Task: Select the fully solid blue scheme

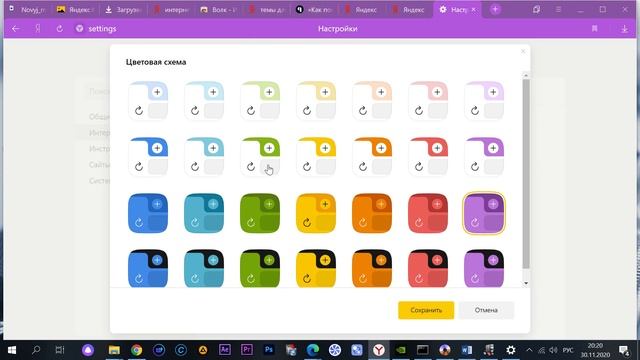Action: click(148, 213)
